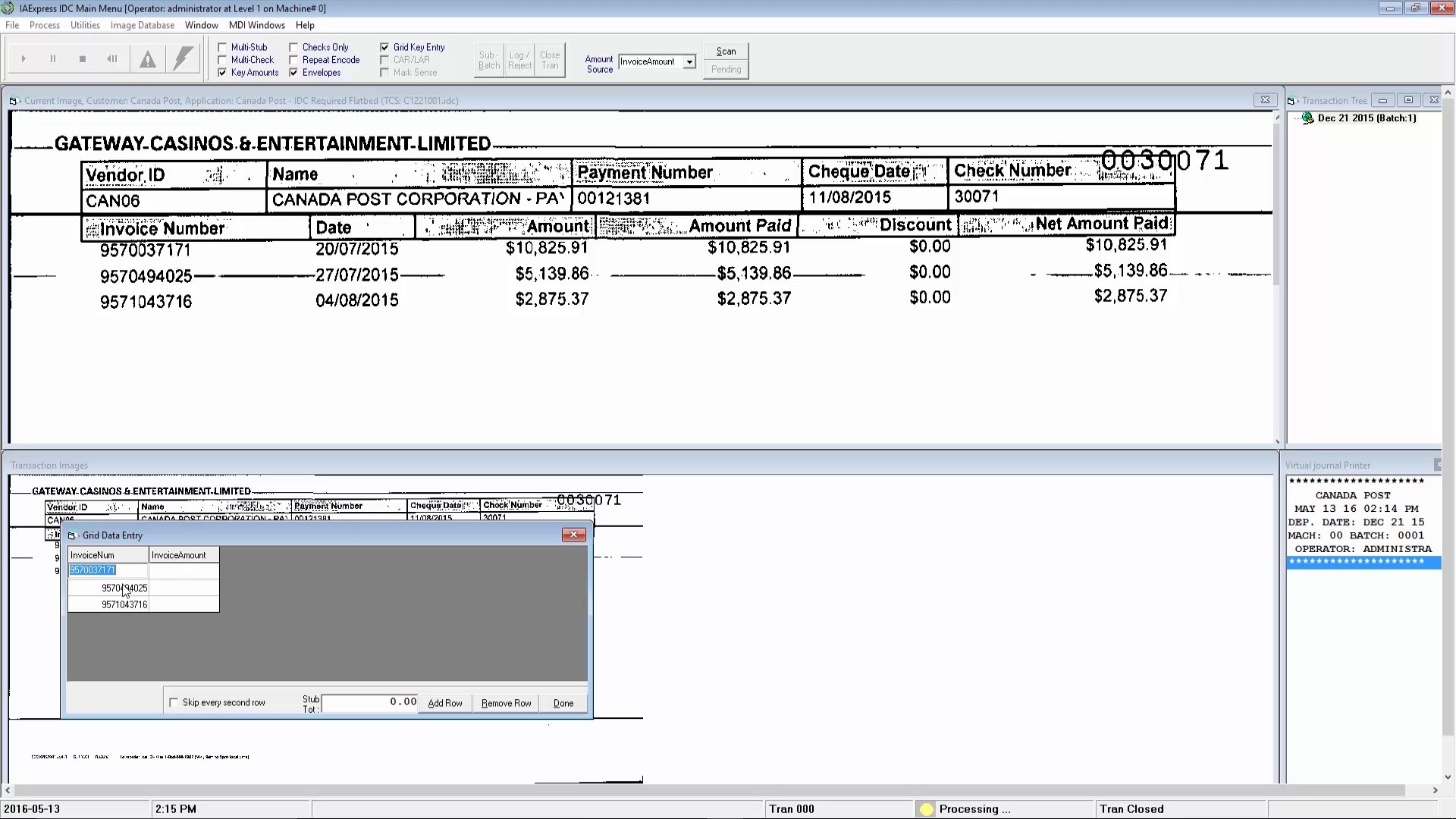1456x819 pixels.
Task: Open the MDI Windows menu
Action: (257, 25)
